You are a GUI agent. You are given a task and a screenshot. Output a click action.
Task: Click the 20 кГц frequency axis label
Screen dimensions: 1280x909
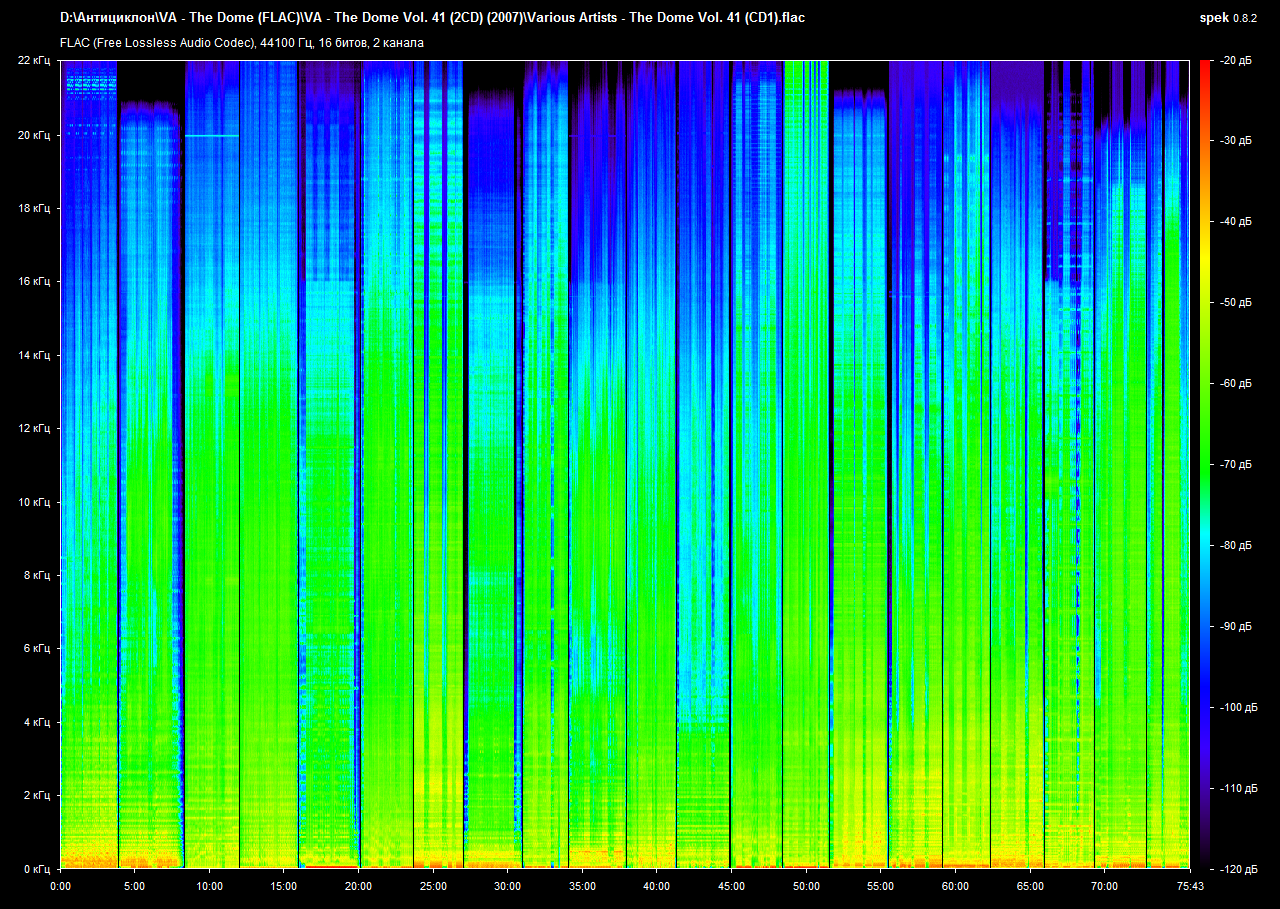(34, 135)
